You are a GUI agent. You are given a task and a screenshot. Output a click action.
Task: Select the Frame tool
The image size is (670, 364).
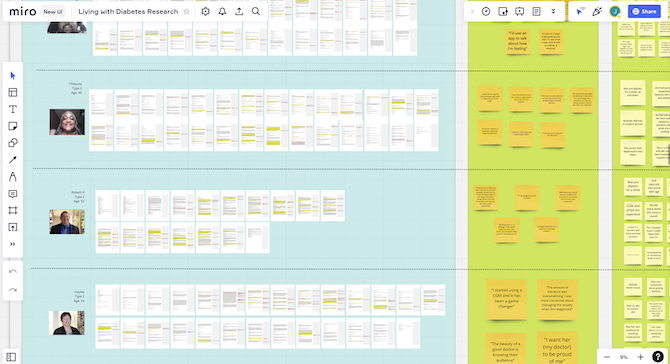(12, 210)
